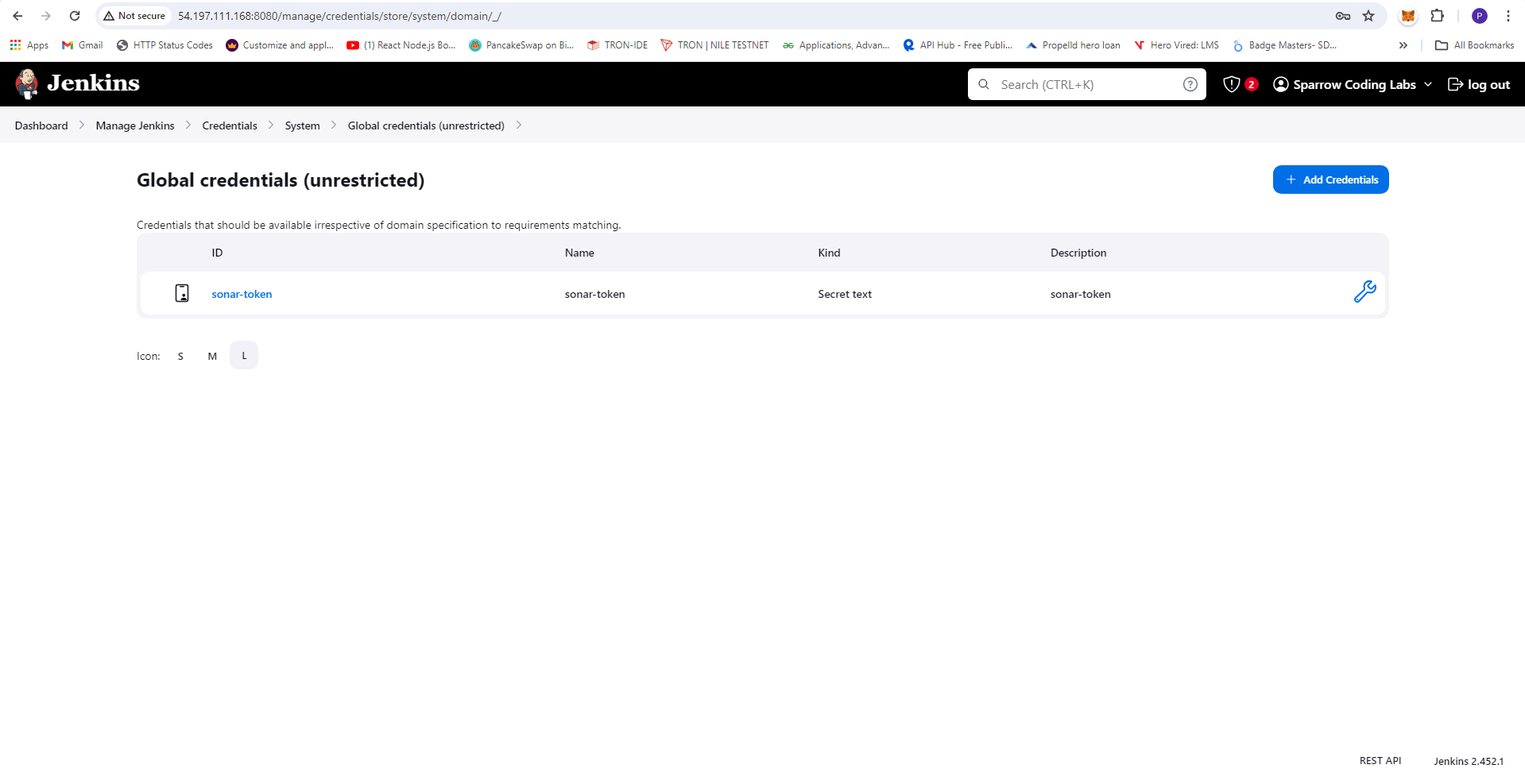Click the Jenkins butler logo
Image resolution: width=1525 pixels, height=784 pixels.
pyautogui.click(x=27, y=83)
